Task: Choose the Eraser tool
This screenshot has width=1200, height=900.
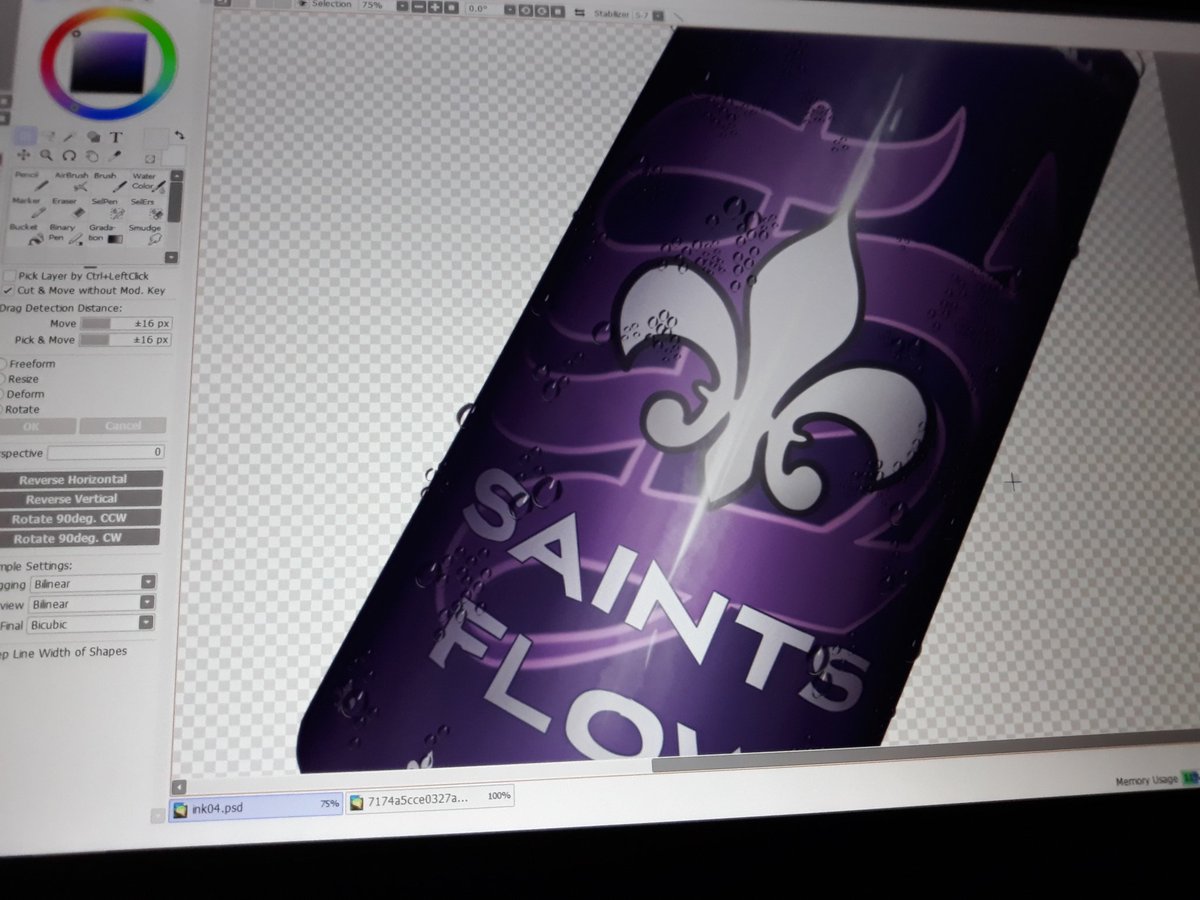Action: coord(68,207)
